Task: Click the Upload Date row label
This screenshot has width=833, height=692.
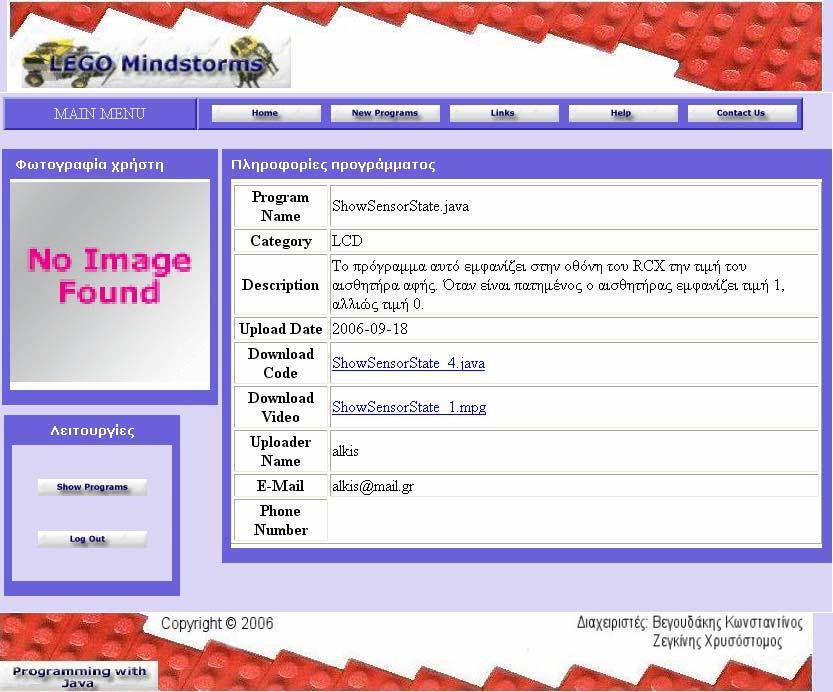Action: 280,329
